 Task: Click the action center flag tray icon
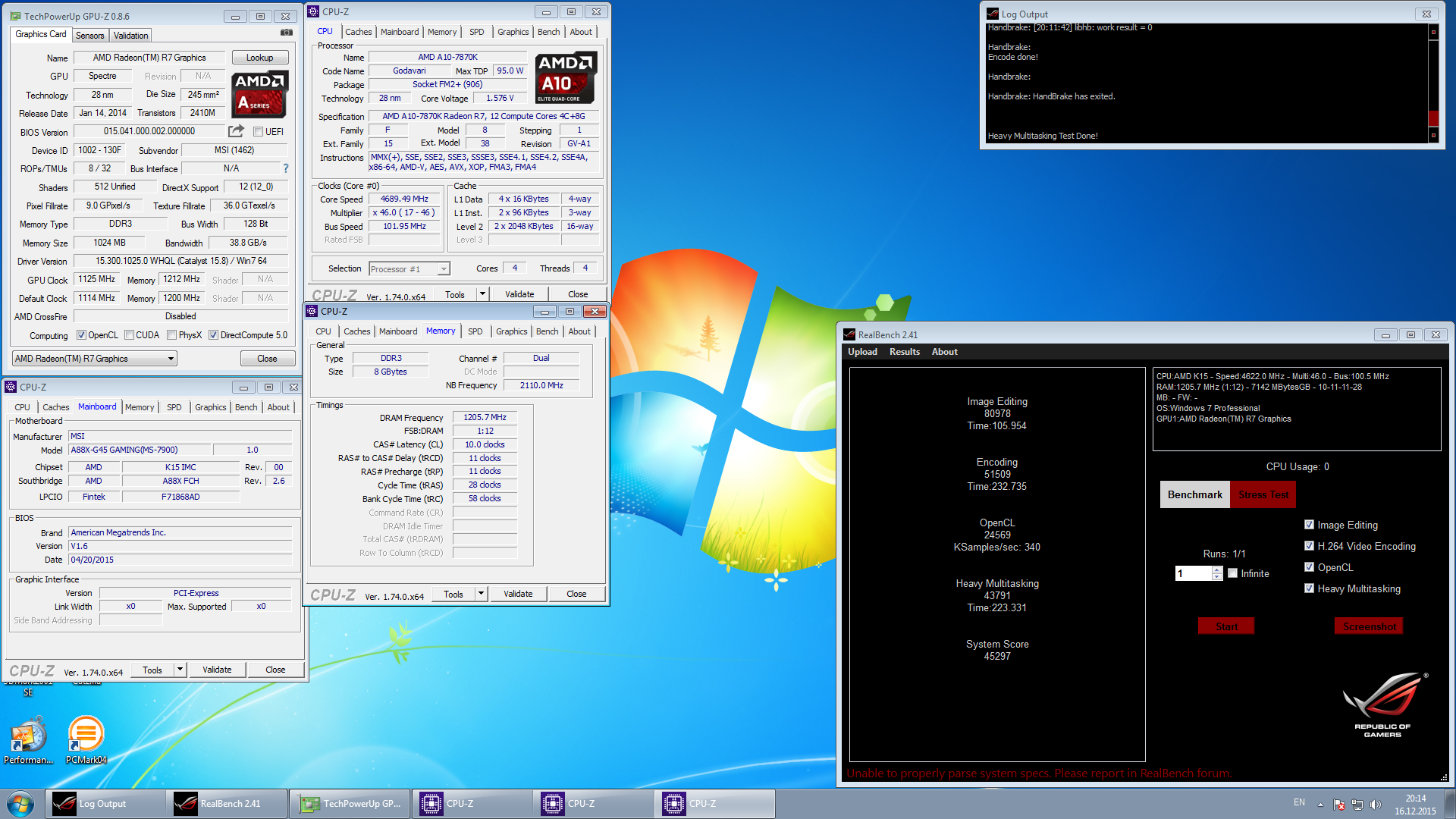[1339, 805]
